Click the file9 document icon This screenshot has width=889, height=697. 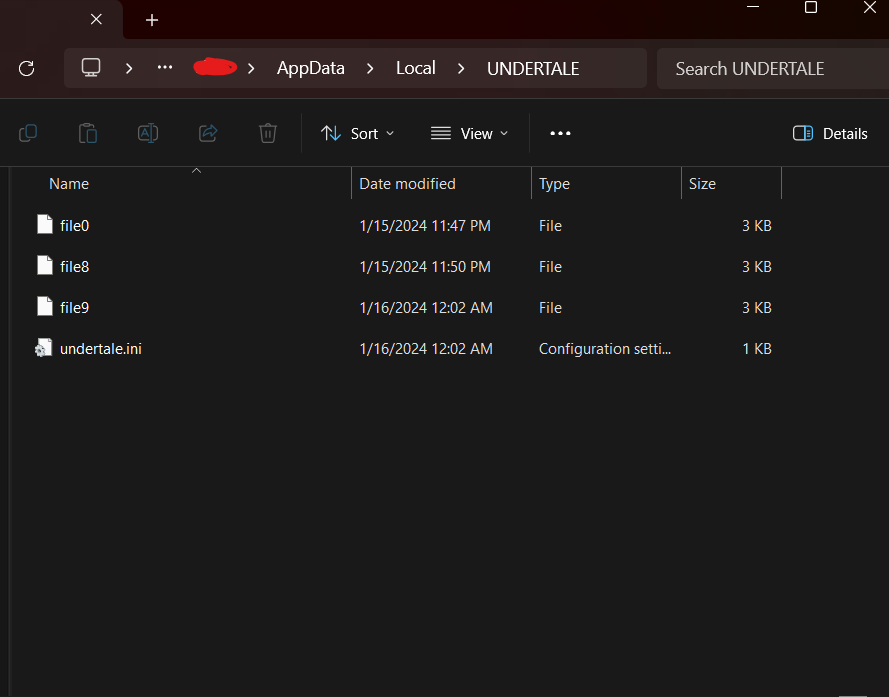[x=45, y=306]
